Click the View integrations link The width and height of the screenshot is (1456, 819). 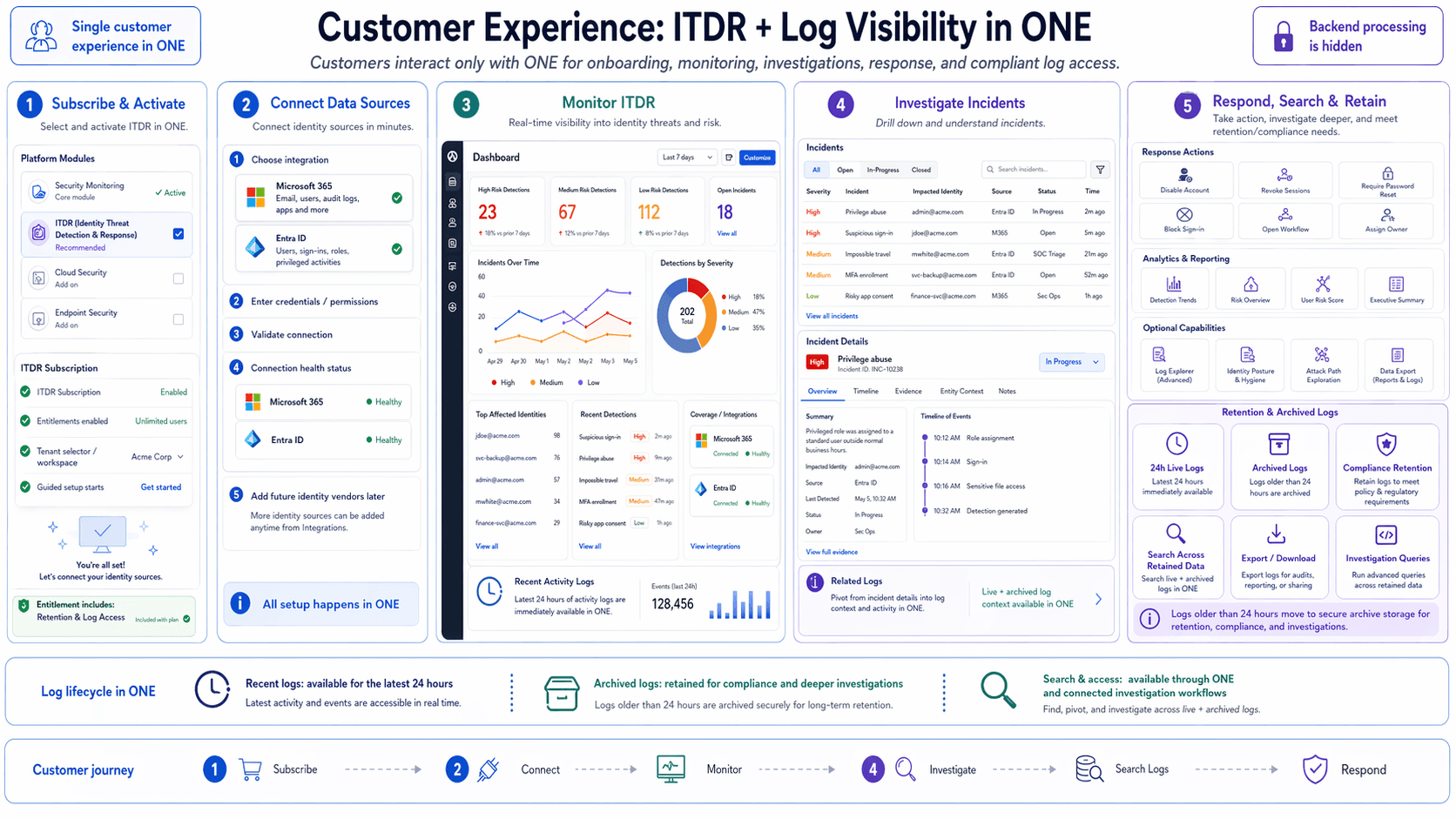click(x=715, y=547)
